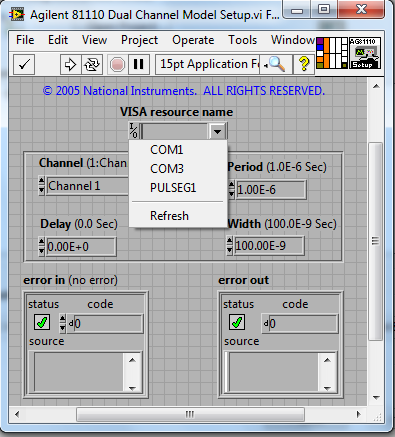Image resolution: width=395 pixels, height=437 pixels.
Task: Click the window vertical scroll down arrow
Action: [376, 397]
